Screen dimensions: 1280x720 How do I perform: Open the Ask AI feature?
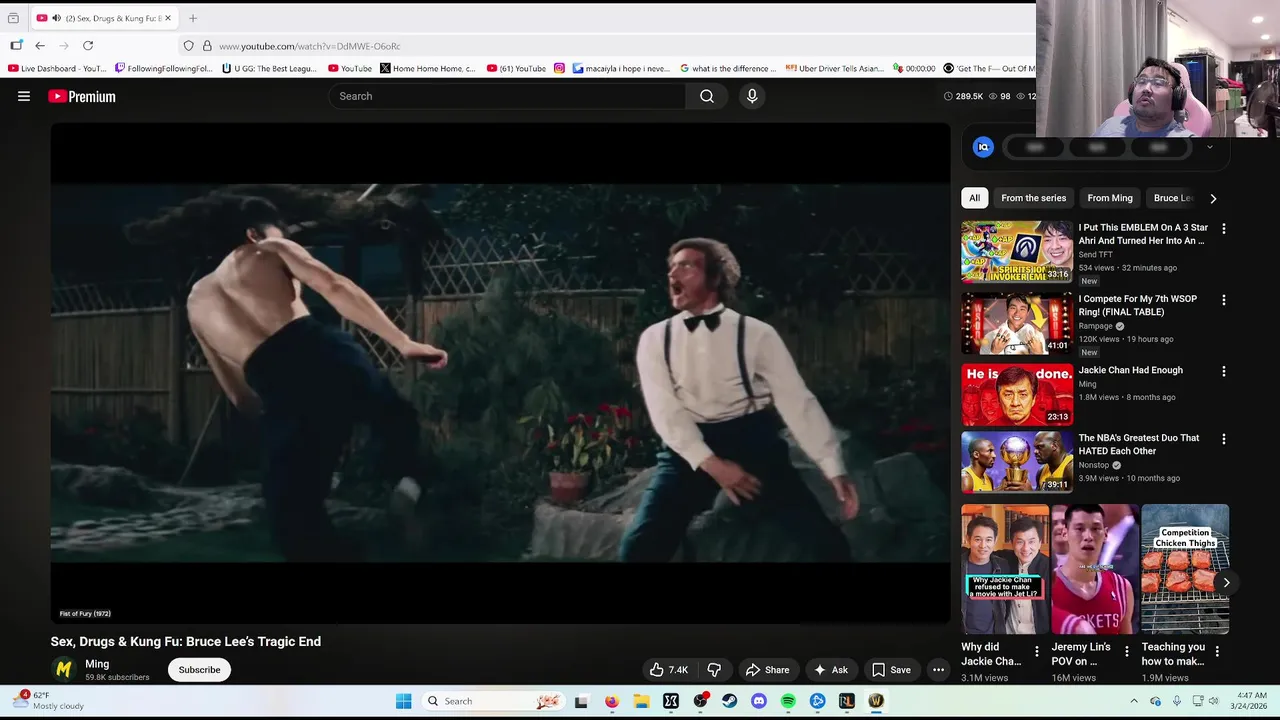click(831, 670)
